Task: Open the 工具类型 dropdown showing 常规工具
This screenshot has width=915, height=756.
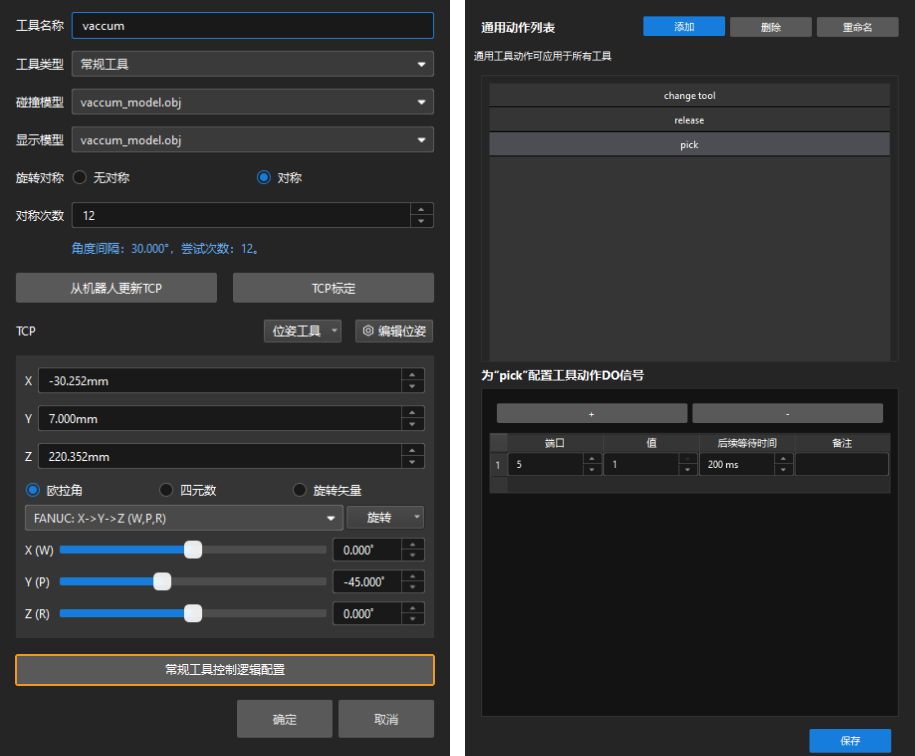Action: point(252,63)
